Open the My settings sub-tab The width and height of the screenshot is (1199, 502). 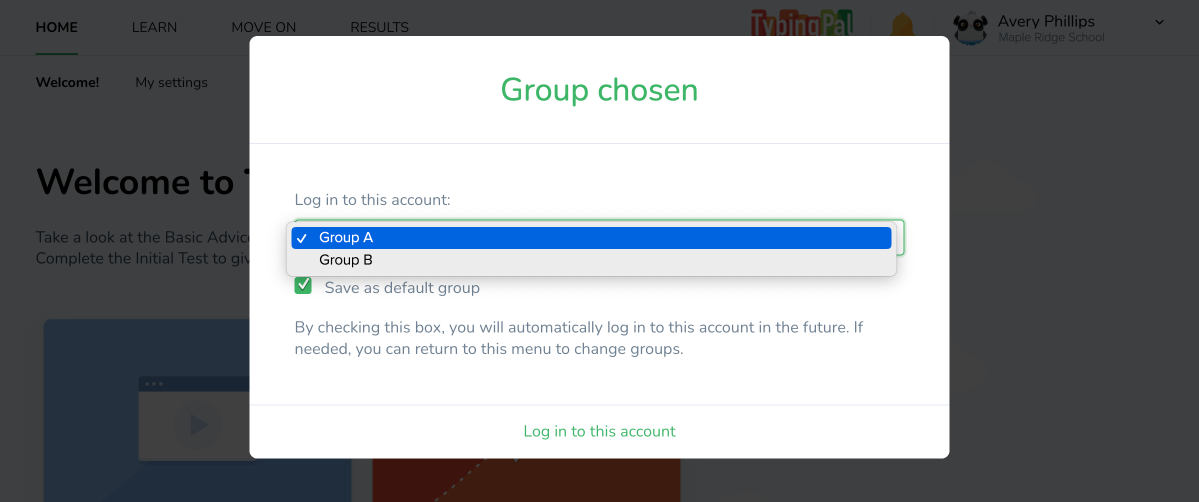point(171,82)
